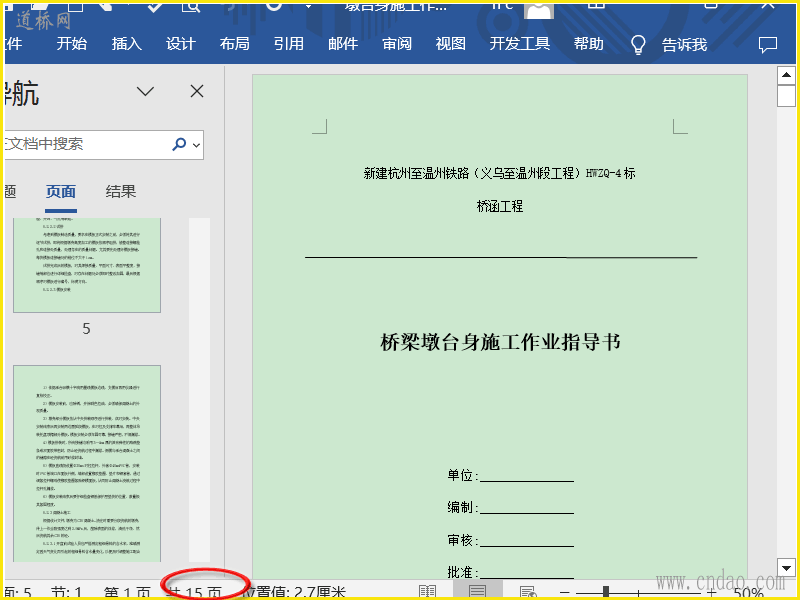Click the 告诉我 lightbulb search
800x600 pixels.
(x=669, y=44)
